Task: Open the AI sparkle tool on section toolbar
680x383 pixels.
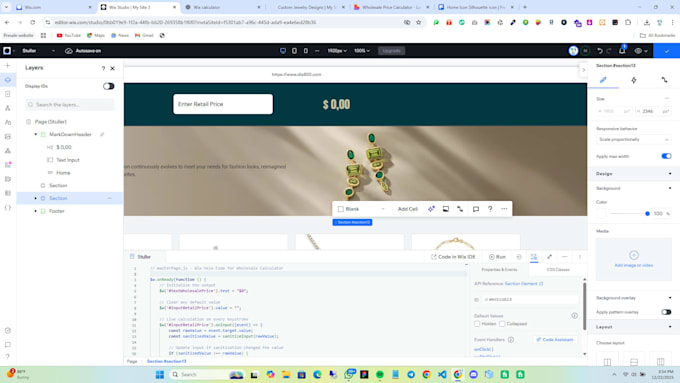Action: click(432, 209)
